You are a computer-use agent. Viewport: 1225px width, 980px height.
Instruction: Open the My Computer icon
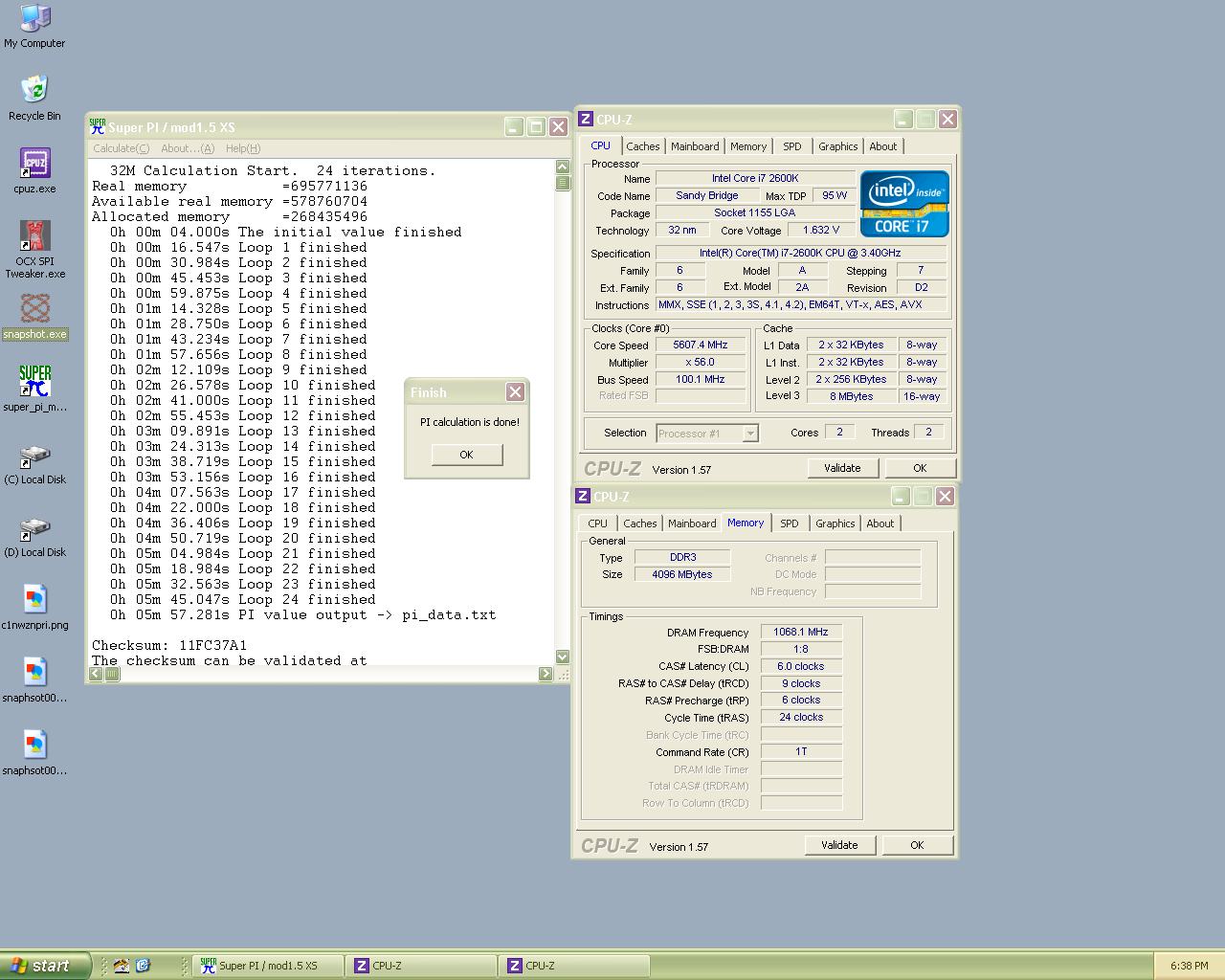(34, 18)
